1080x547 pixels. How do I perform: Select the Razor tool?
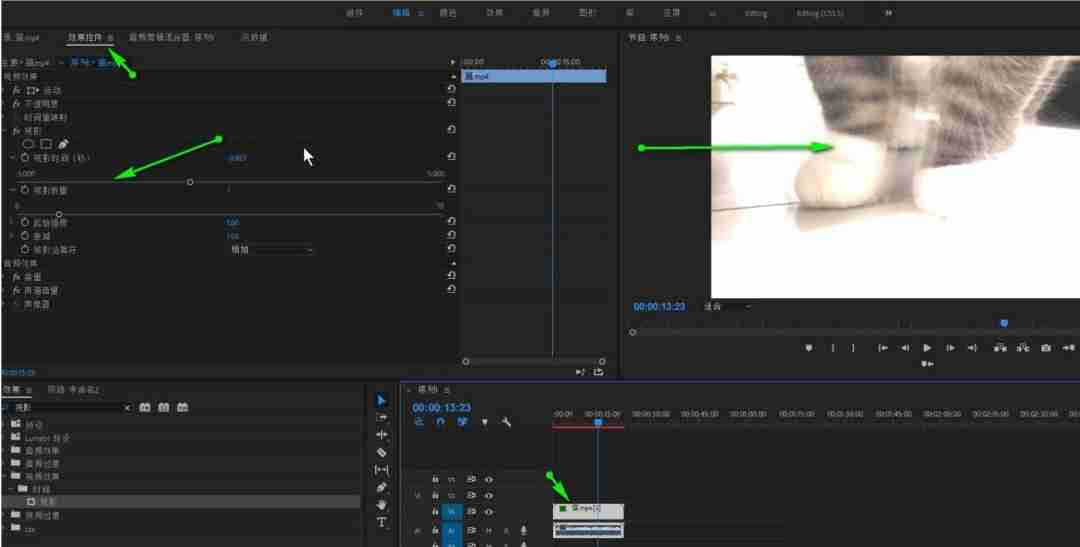[382, 452]
